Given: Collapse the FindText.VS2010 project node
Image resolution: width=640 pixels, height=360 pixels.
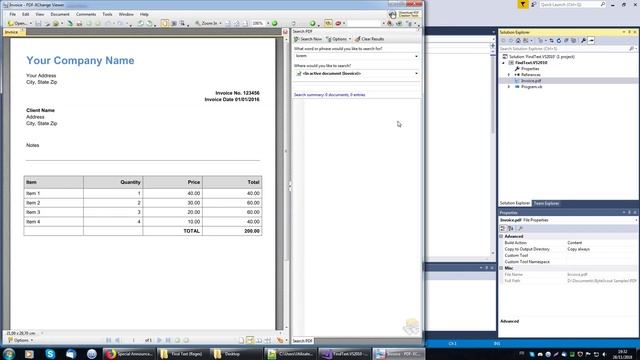Looking at the screenshot, I should tap(503, 63).
